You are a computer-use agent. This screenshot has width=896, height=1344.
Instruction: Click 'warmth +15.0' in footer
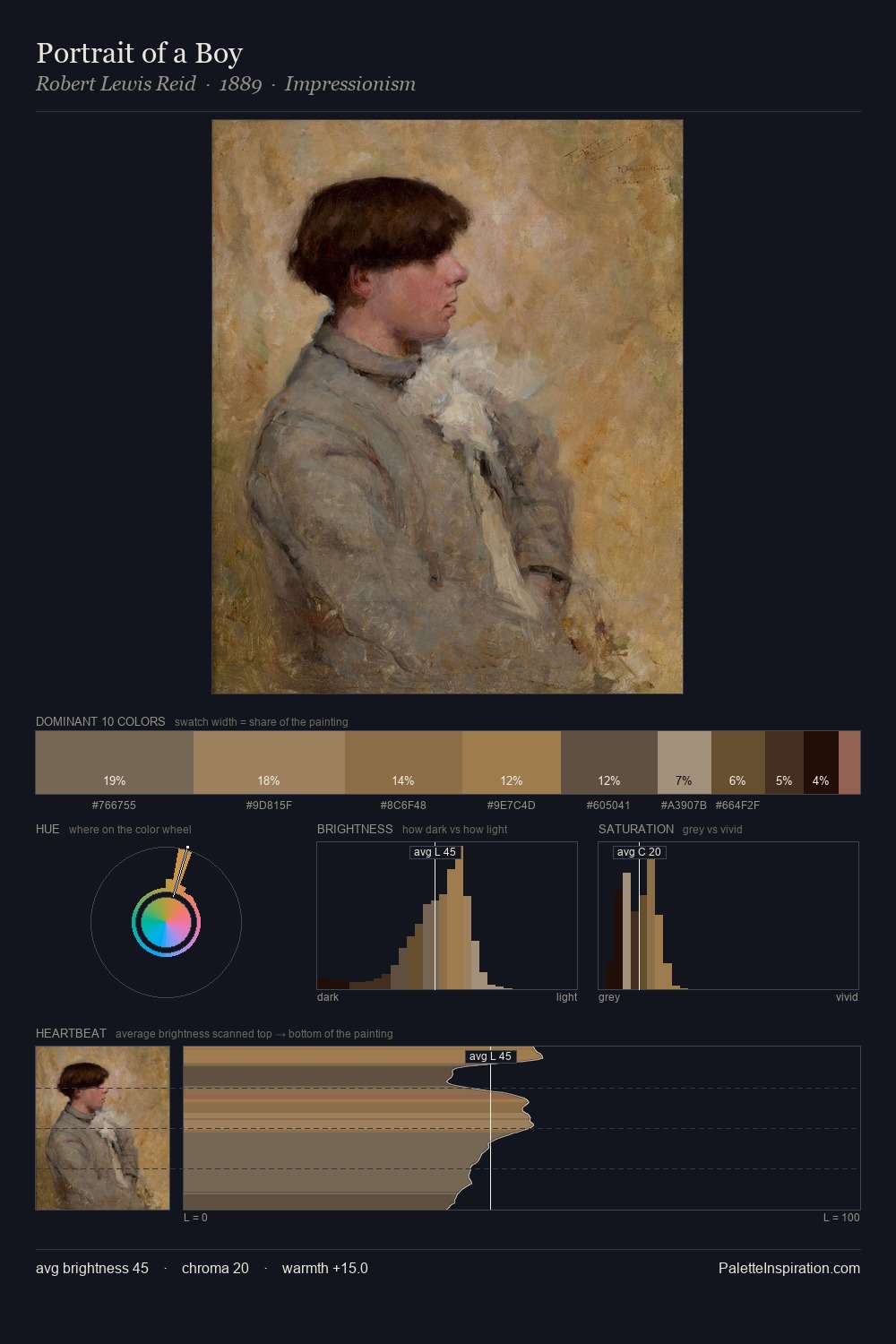(325, 1268)
